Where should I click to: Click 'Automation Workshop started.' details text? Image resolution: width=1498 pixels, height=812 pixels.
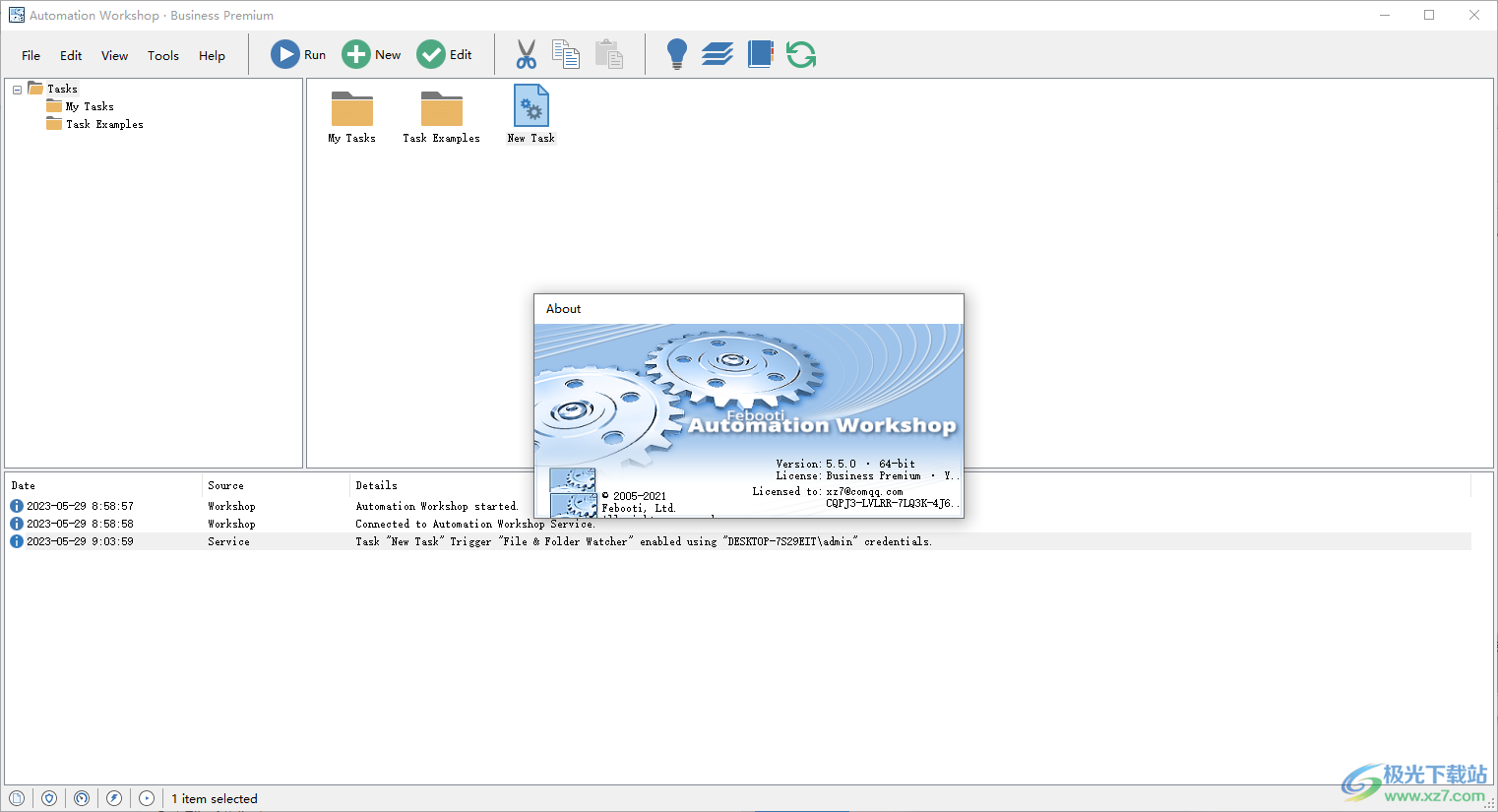(x=437, y=506)
